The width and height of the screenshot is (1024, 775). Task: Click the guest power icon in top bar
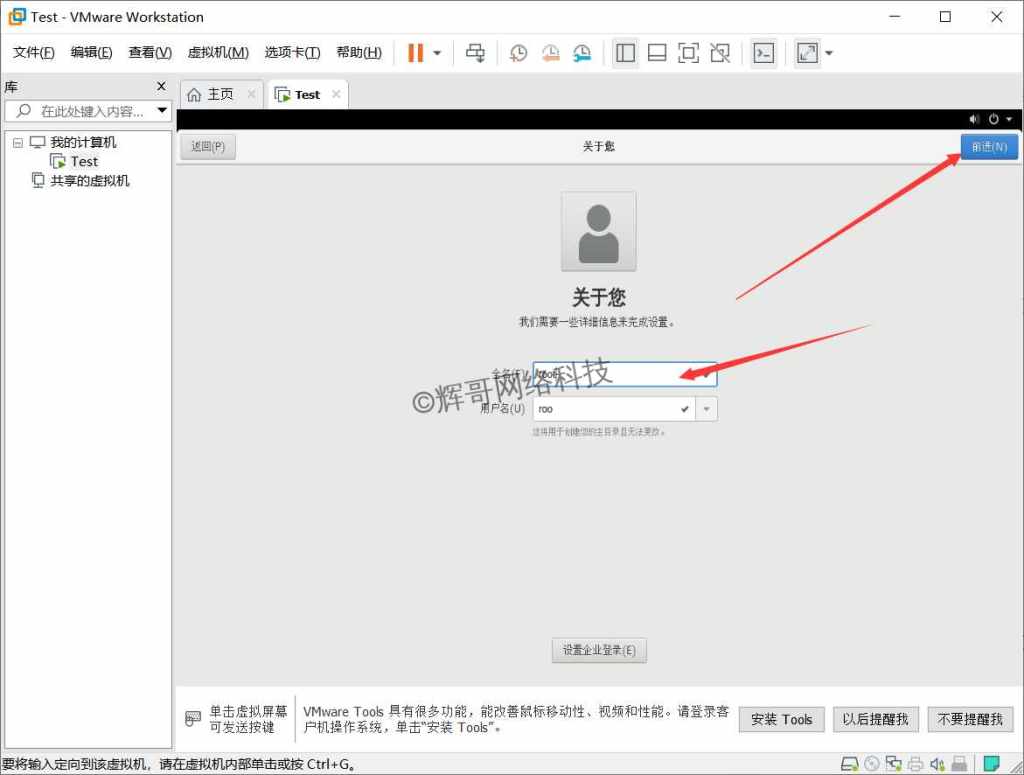click(993, 119)
